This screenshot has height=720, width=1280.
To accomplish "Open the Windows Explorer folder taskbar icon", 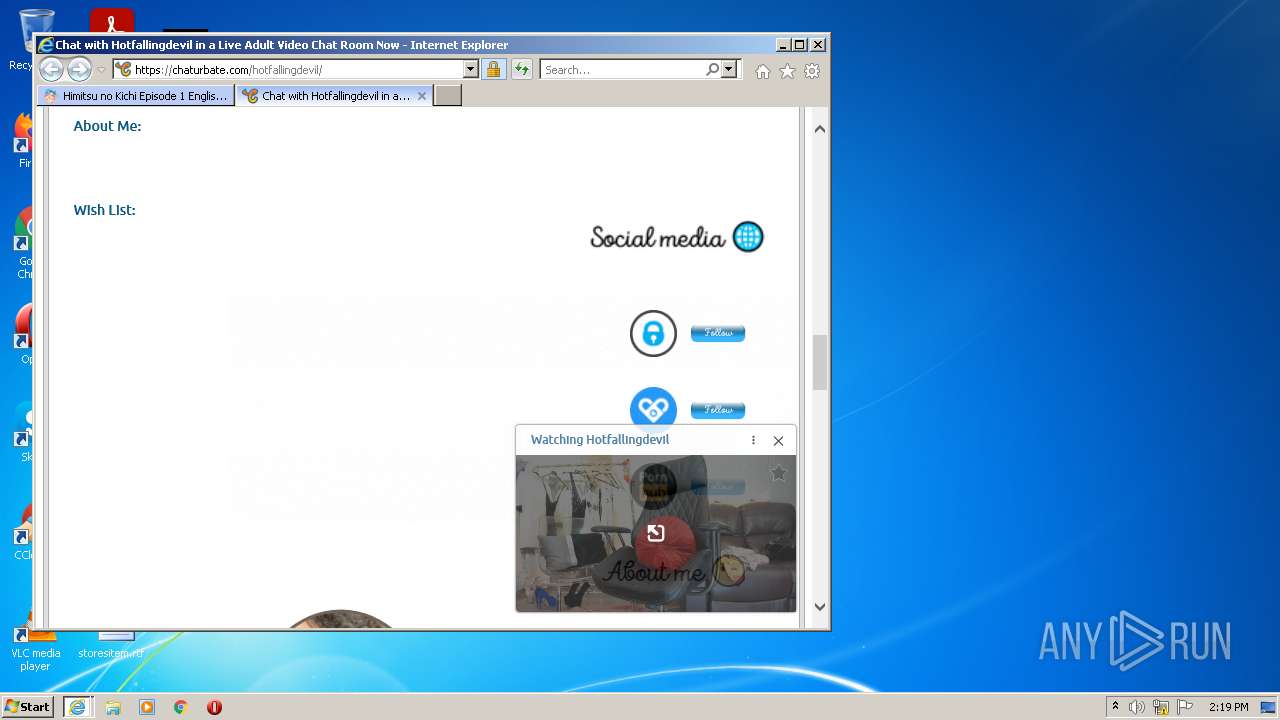I will pyautogui.click(x=113, y=707).
